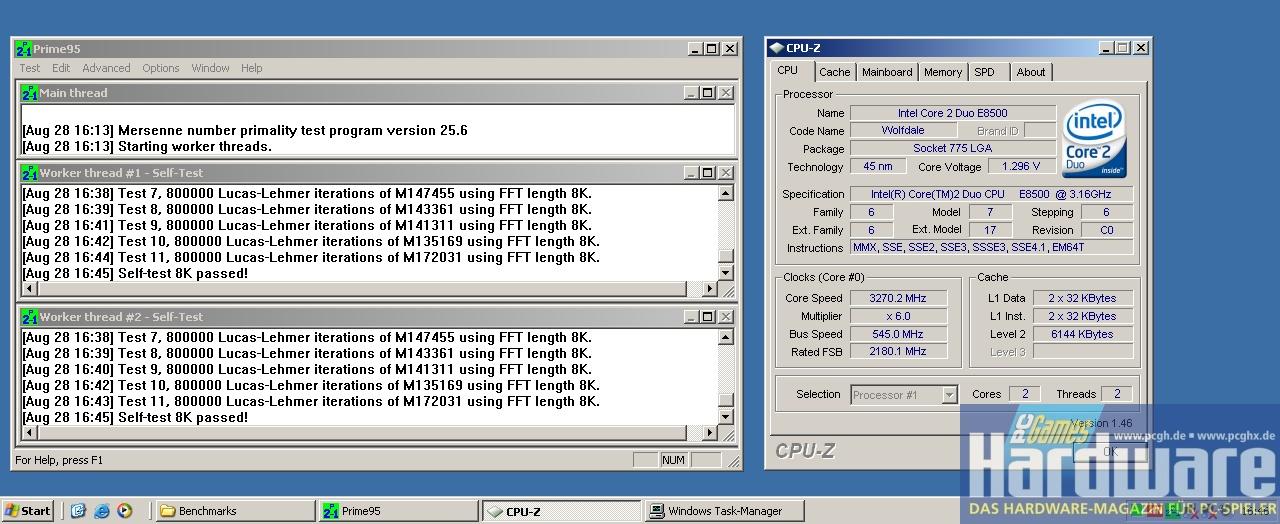Maximize Worker thread #1 window

708,173
